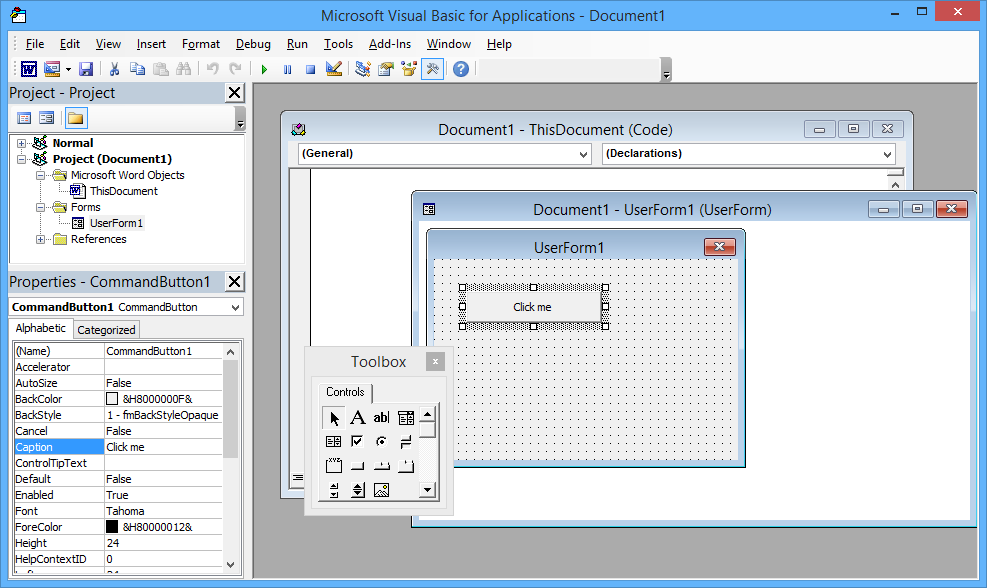
Task: Select the Label control in Toolbox
Action: 358,417
